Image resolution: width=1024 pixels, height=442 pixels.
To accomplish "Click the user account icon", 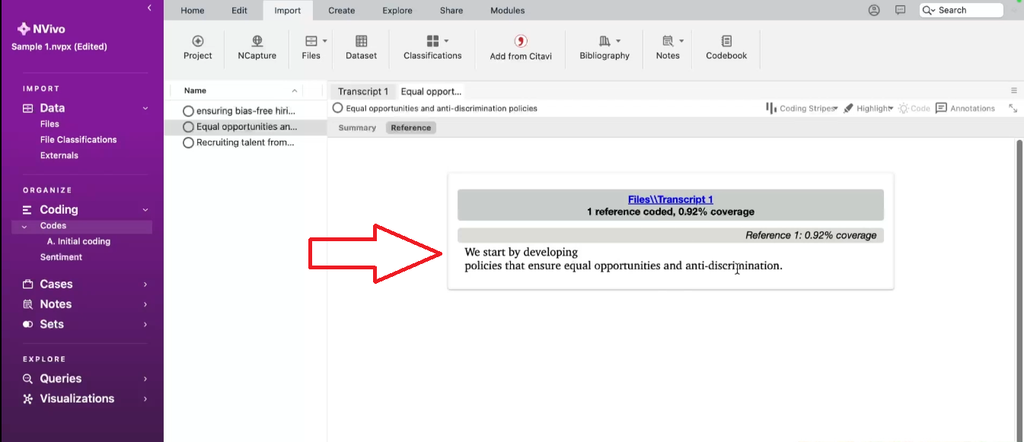I will click(x=874, y=10).
